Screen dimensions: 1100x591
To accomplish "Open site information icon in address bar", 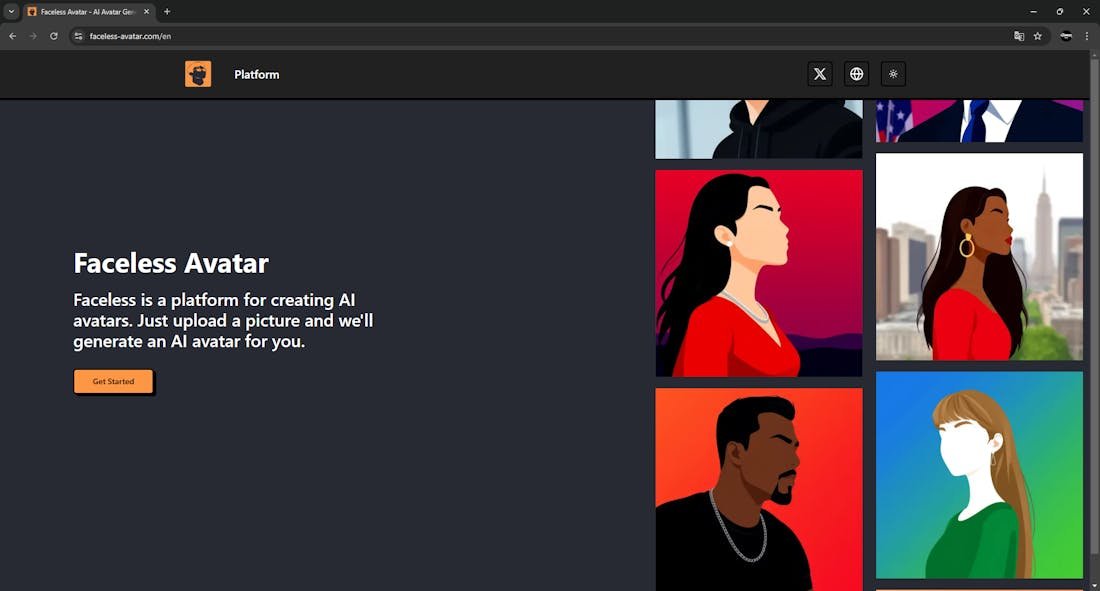I will [79, 36].
